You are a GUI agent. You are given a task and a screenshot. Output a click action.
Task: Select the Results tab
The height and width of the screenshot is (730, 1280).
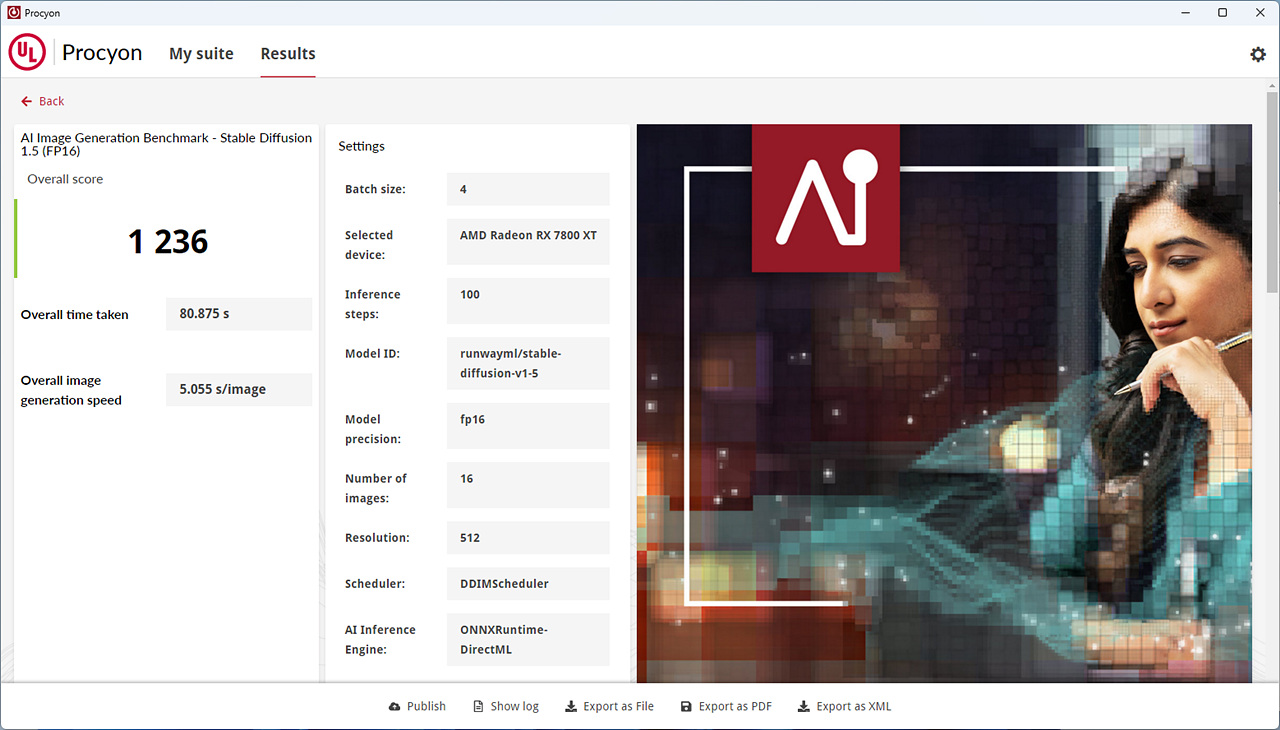tap(288, 54)
